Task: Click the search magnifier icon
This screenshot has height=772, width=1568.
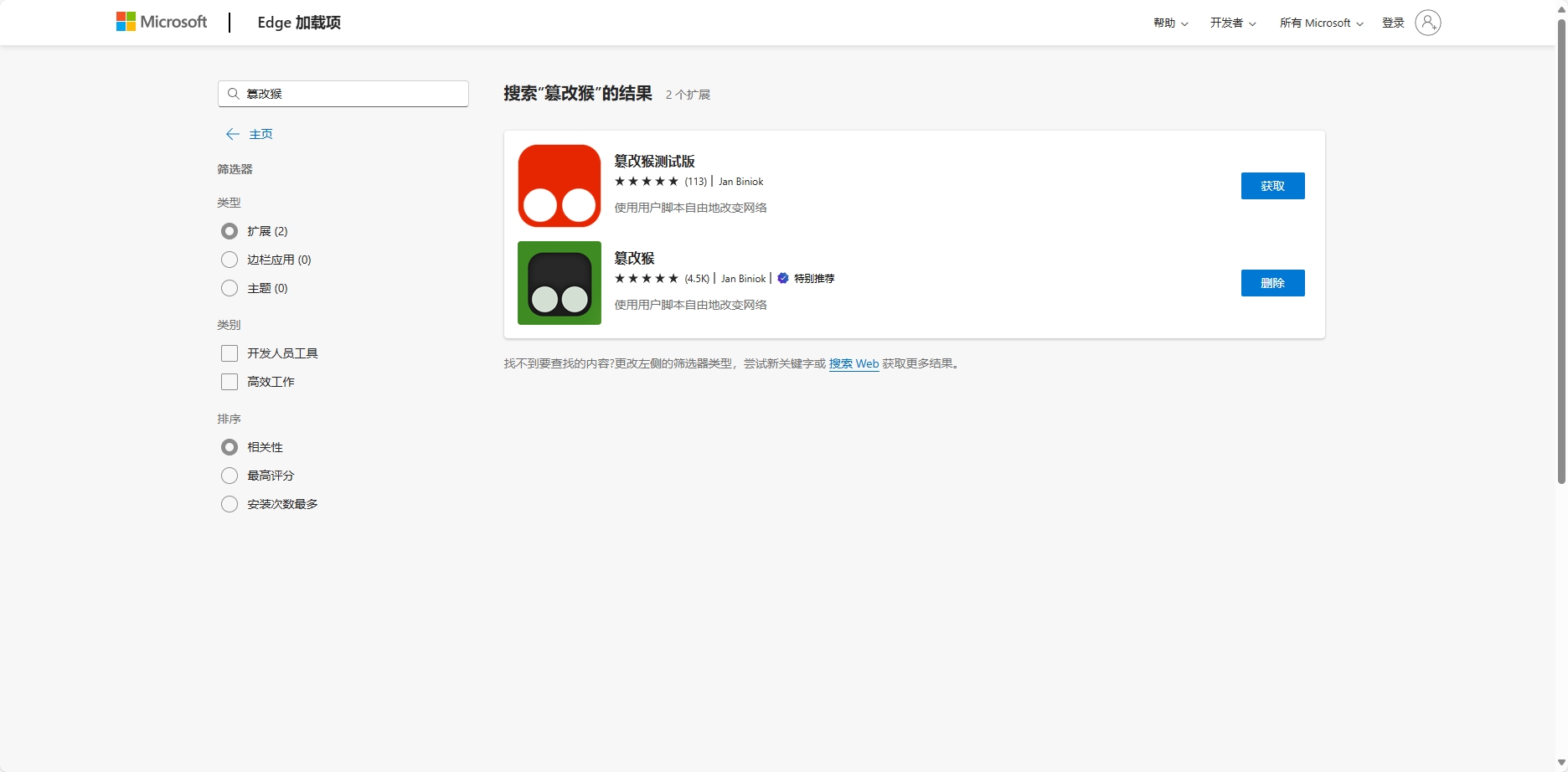Action: 234,94
